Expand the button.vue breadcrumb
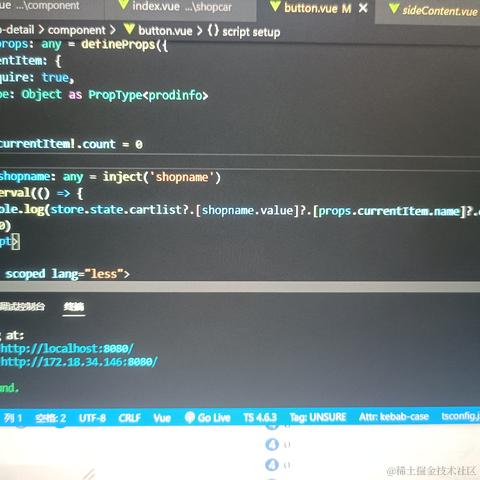Image resolution: width=480 pixels, height=480 pixels. tap(165, 31)
